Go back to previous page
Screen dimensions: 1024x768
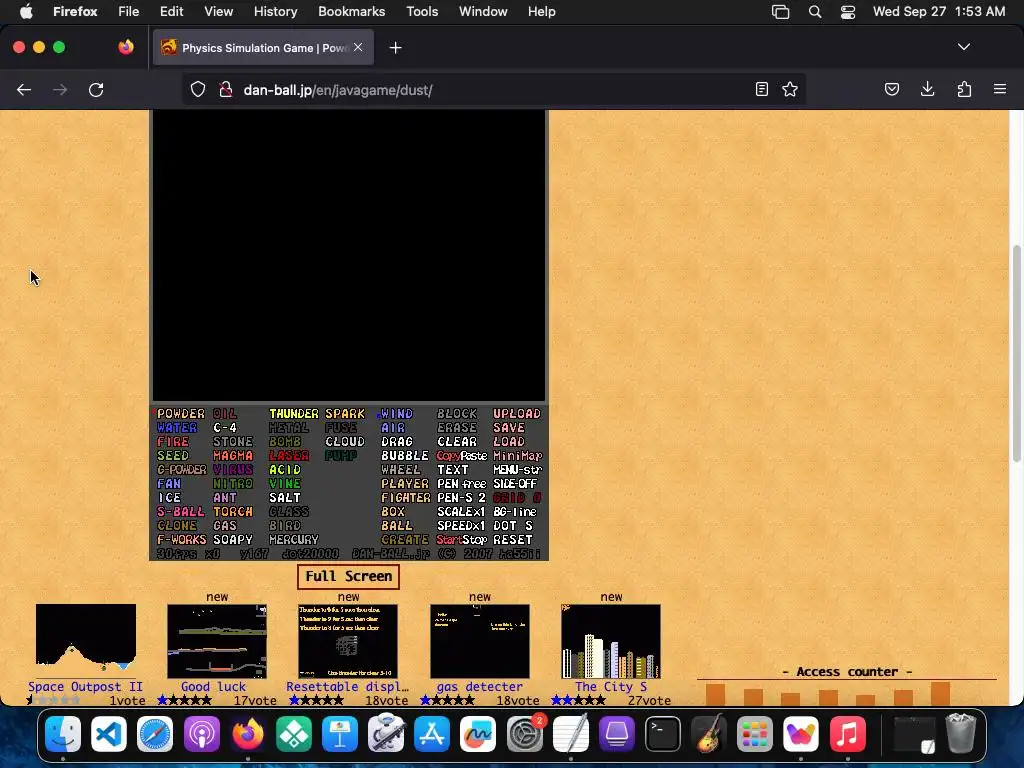(24, 89)
